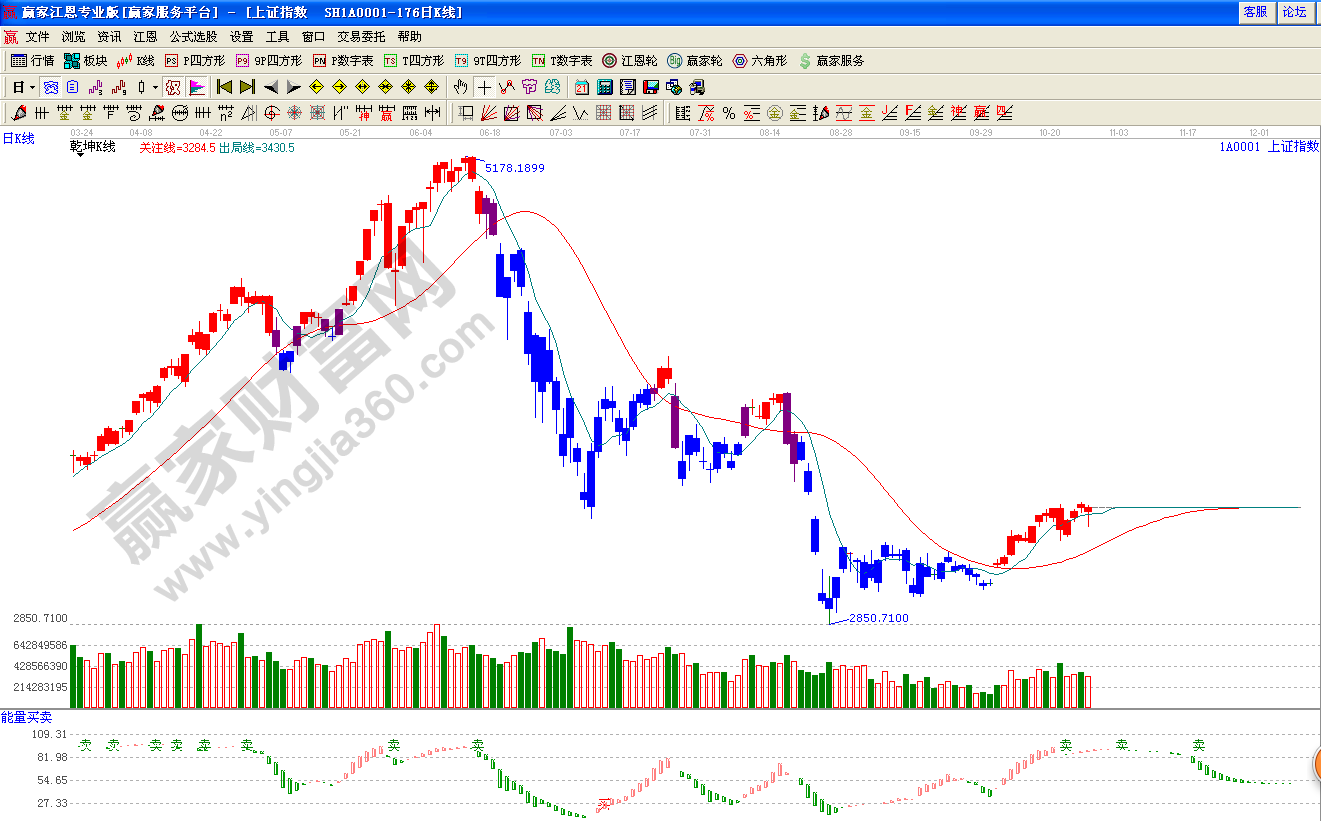The height and width of the screenshot is (821, 1321).
Task: Open the 公式选股 menu
Action: coord(193,37)
